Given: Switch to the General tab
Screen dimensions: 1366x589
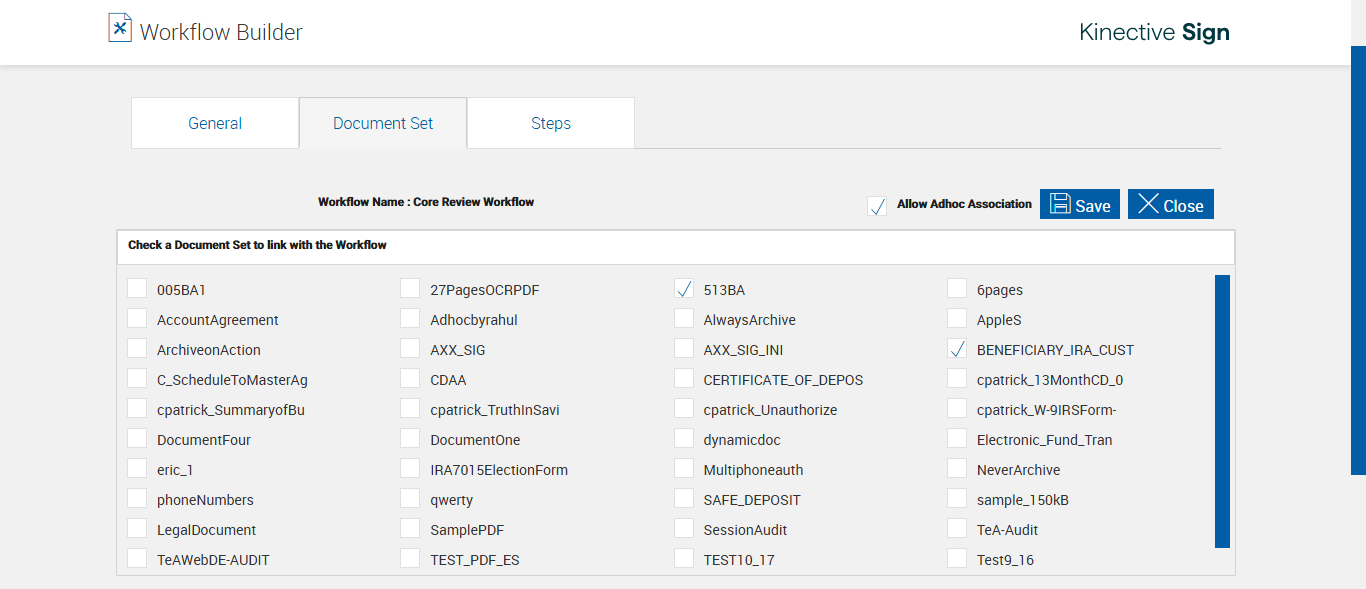Looking at the screenshot, I should pos(215,123).
